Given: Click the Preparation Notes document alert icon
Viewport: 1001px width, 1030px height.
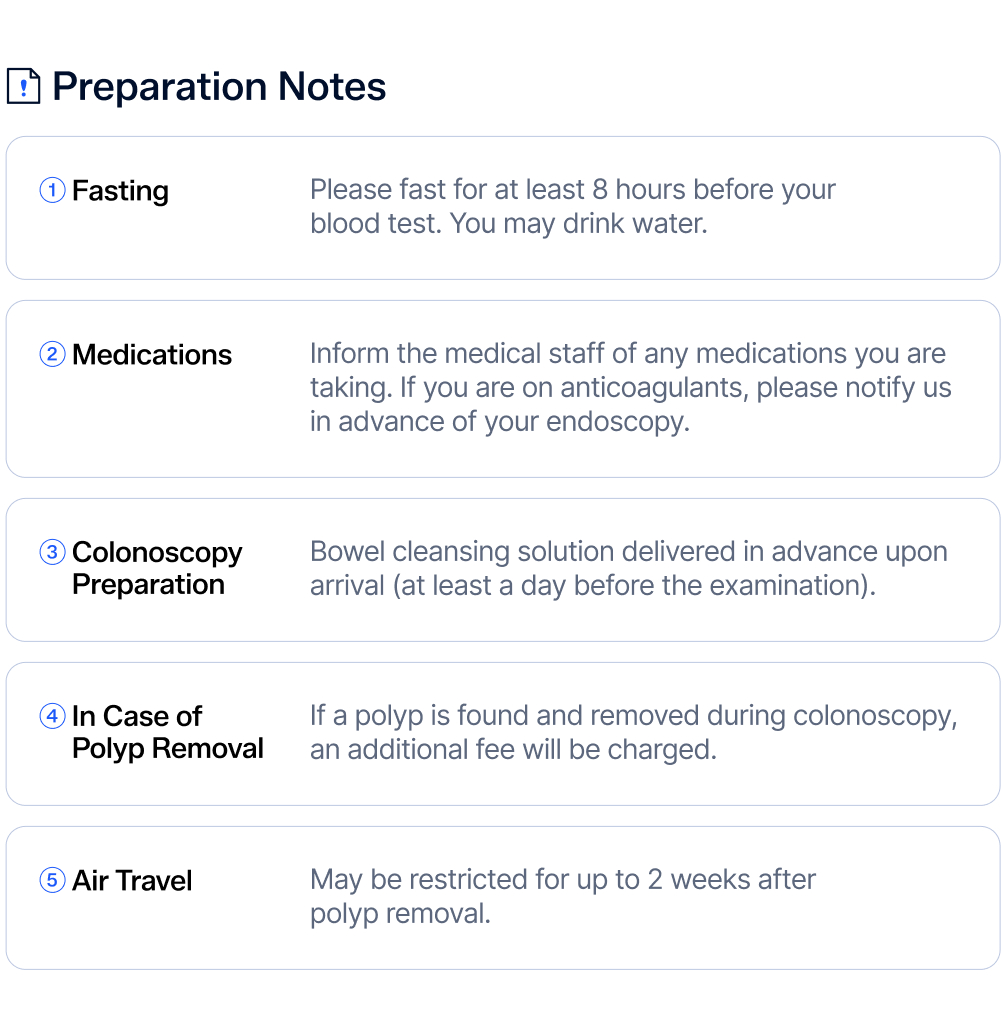Looking at the screenshot, I should tap(24, 87).
